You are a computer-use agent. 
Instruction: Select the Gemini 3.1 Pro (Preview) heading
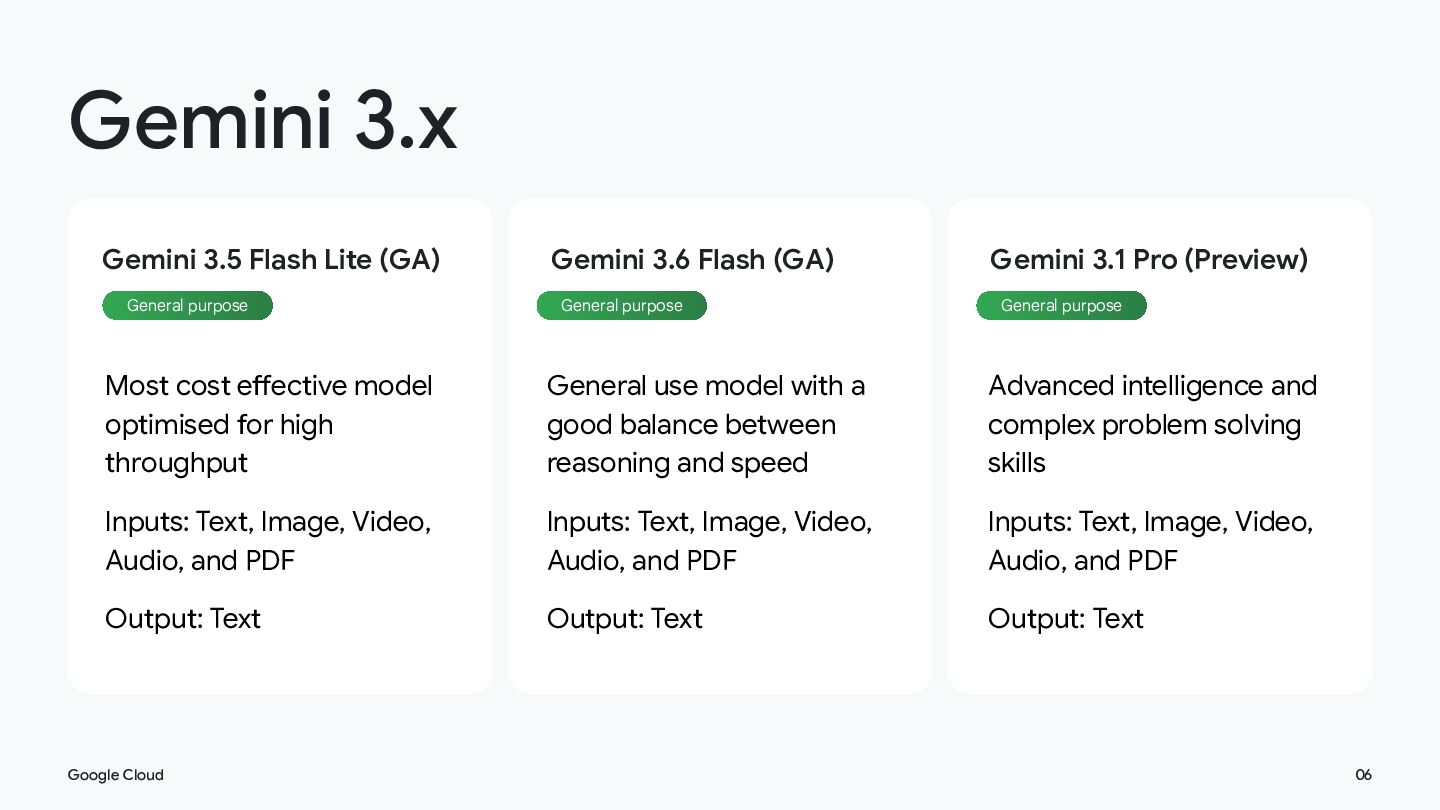(x=1149, y=260)
